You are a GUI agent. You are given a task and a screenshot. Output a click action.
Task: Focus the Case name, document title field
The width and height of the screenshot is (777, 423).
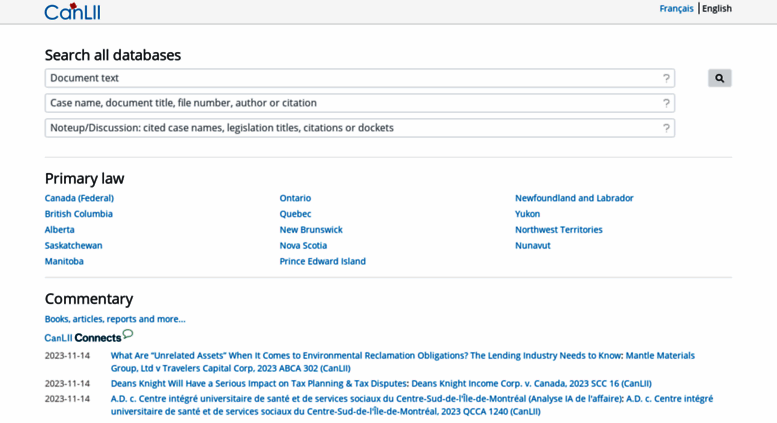[x=360, y=103]
